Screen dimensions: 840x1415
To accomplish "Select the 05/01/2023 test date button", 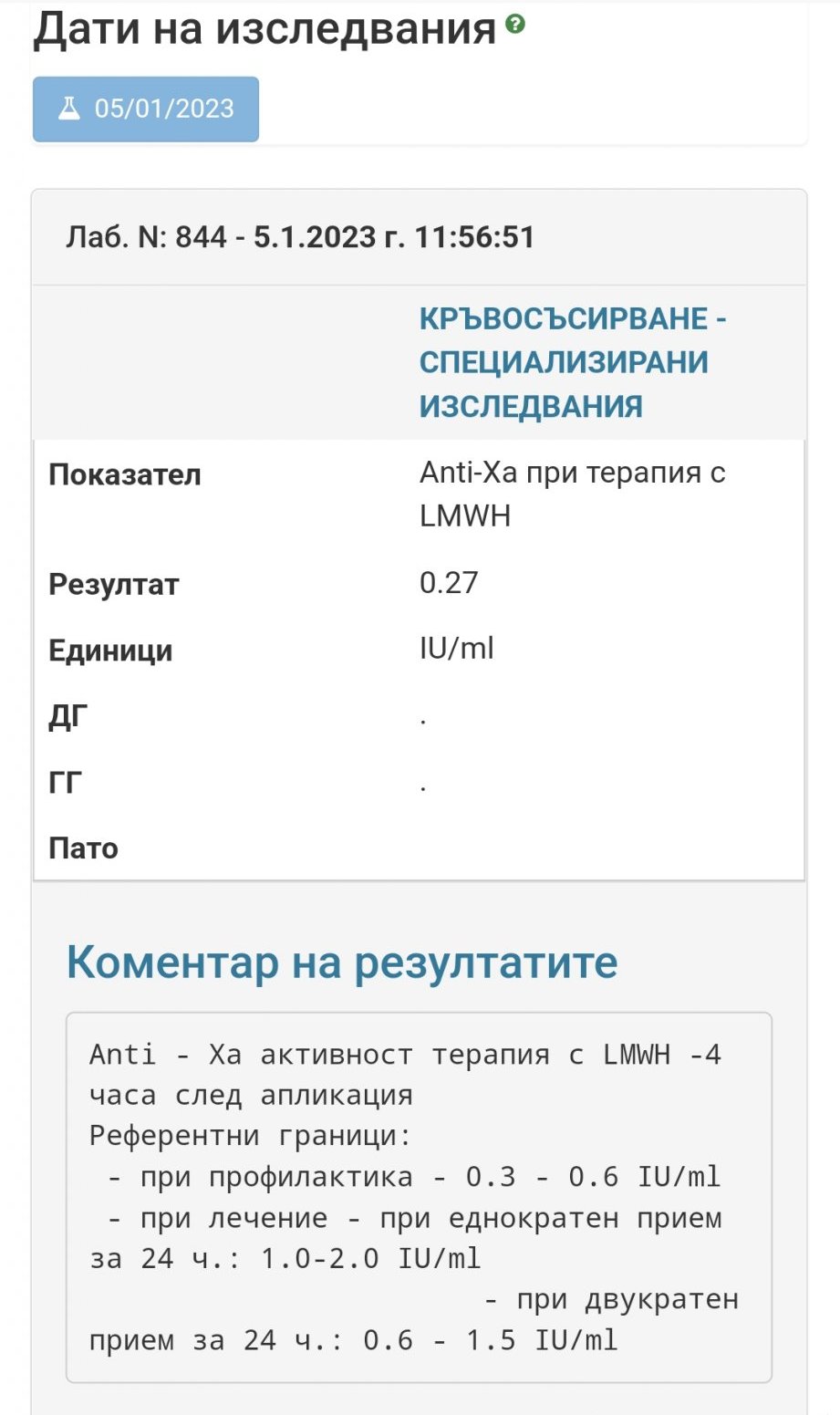I will [146, 109].
